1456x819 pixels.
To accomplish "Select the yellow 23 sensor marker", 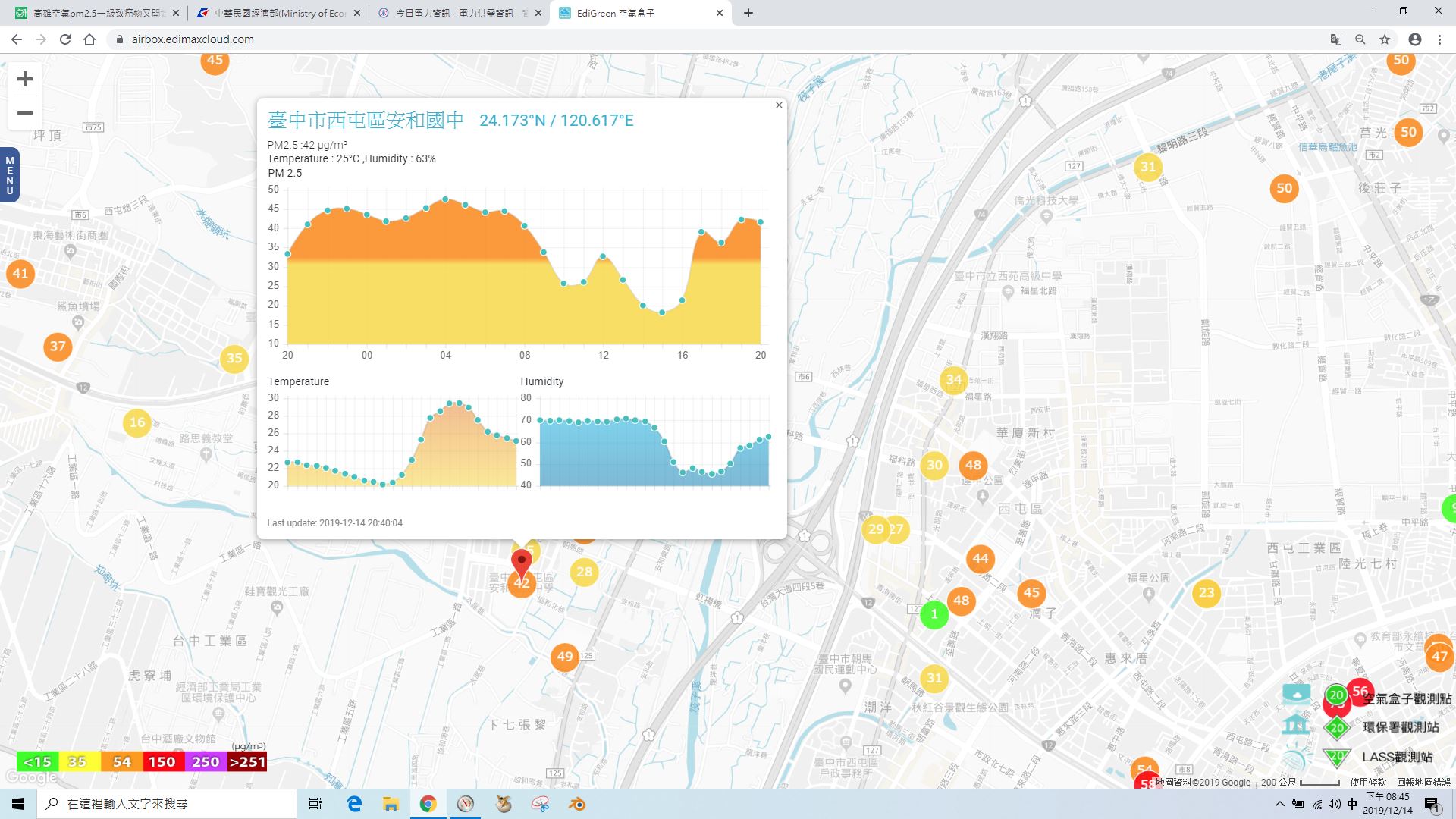I will tap(1207, 592).
